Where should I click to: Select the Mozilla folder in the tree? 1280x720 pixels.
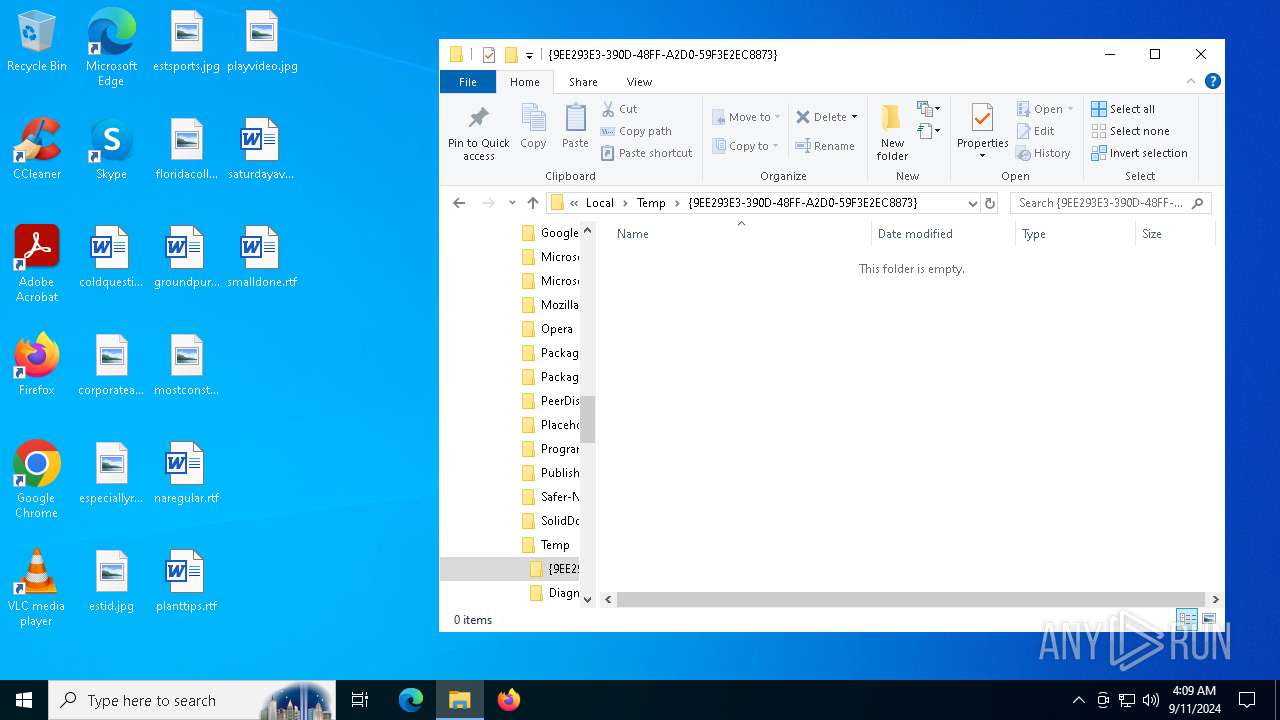559,305
